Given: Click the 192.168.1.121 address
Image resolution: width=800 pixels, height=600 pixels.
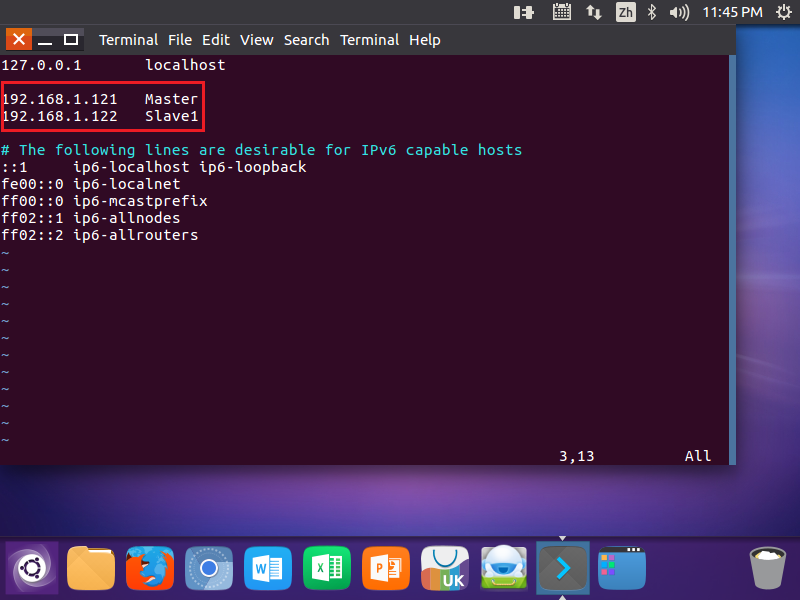Looking at the screenshot, I should [60, 99].
